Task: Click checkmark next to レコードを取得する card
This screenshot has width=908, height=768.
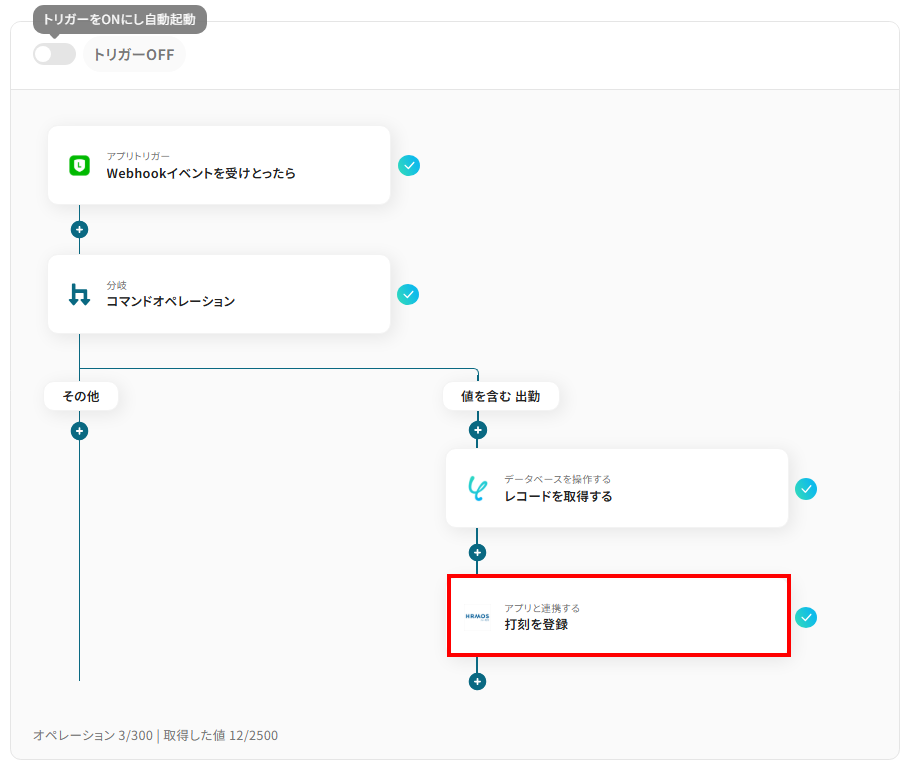Action: [x=806, y=489]
